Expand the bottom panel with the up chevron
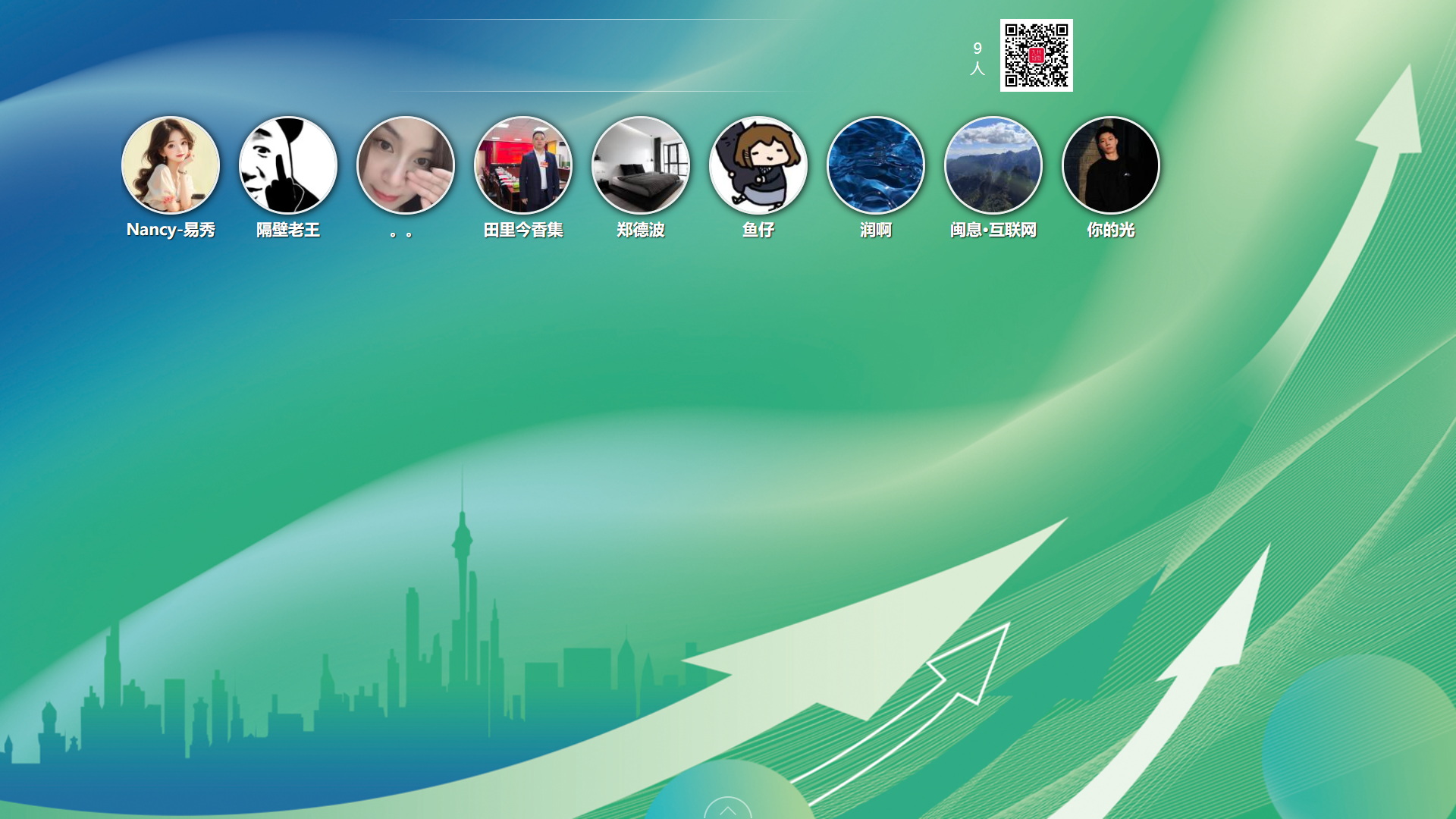 pyautogui.click(x=727, y=810)
